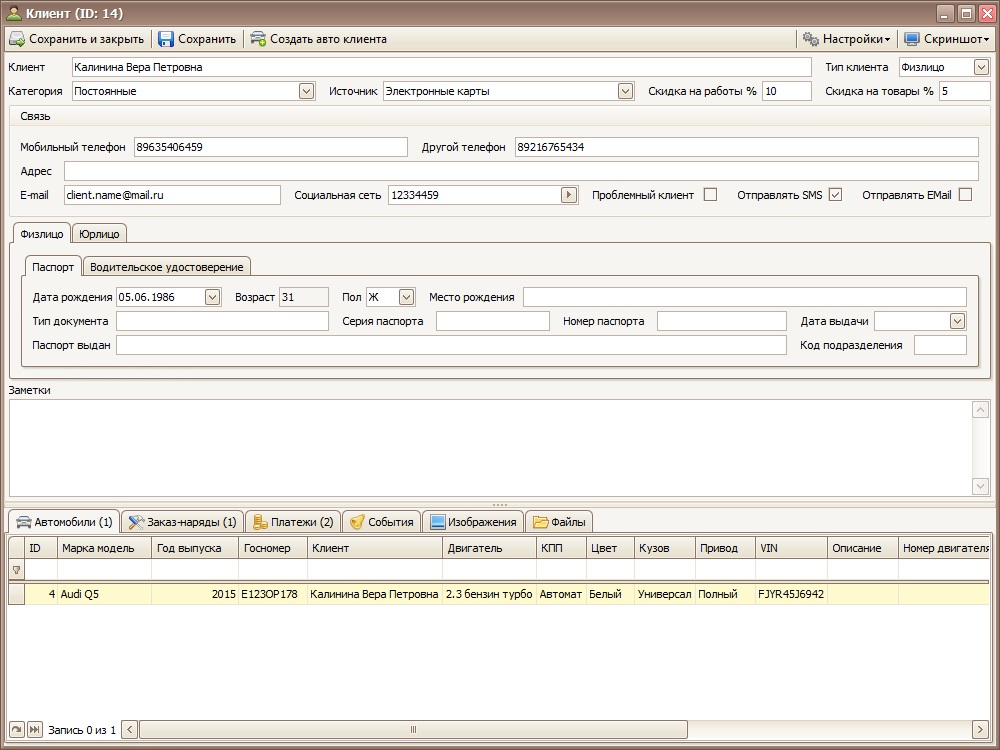Open the Тип клиента dropdown

981,67
